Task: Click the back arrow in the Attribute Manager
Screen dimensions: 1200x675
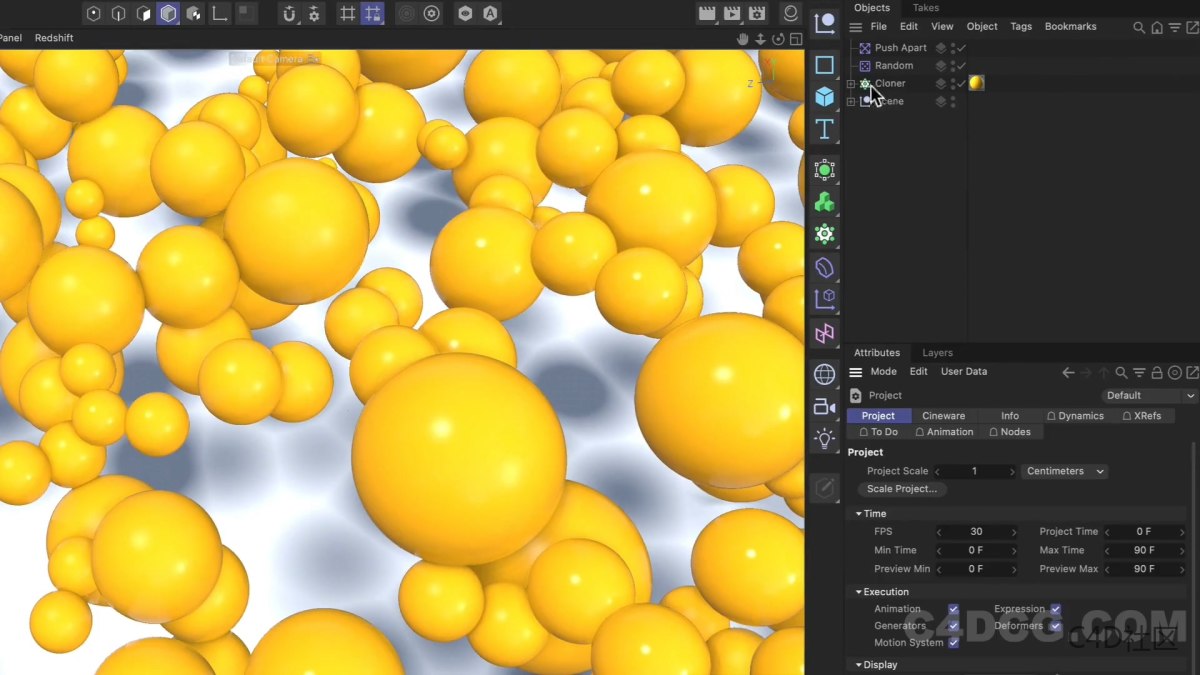Action: 1068,372
